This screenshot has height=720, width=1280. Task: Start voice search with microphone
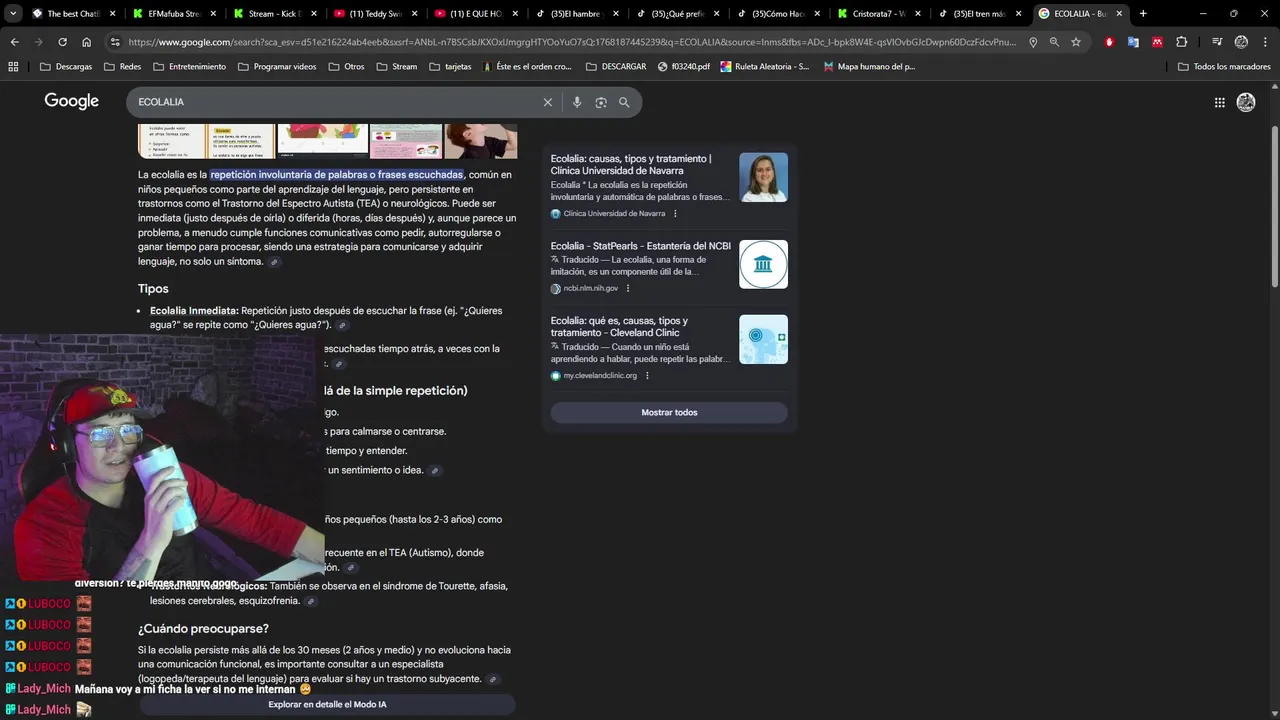pos(577,102)
